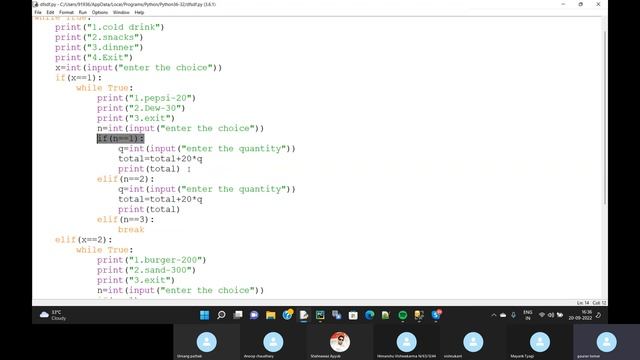Open the IDLE editor taskbar icon
Screen dimensions: 640x360
[x=304, y=315]
